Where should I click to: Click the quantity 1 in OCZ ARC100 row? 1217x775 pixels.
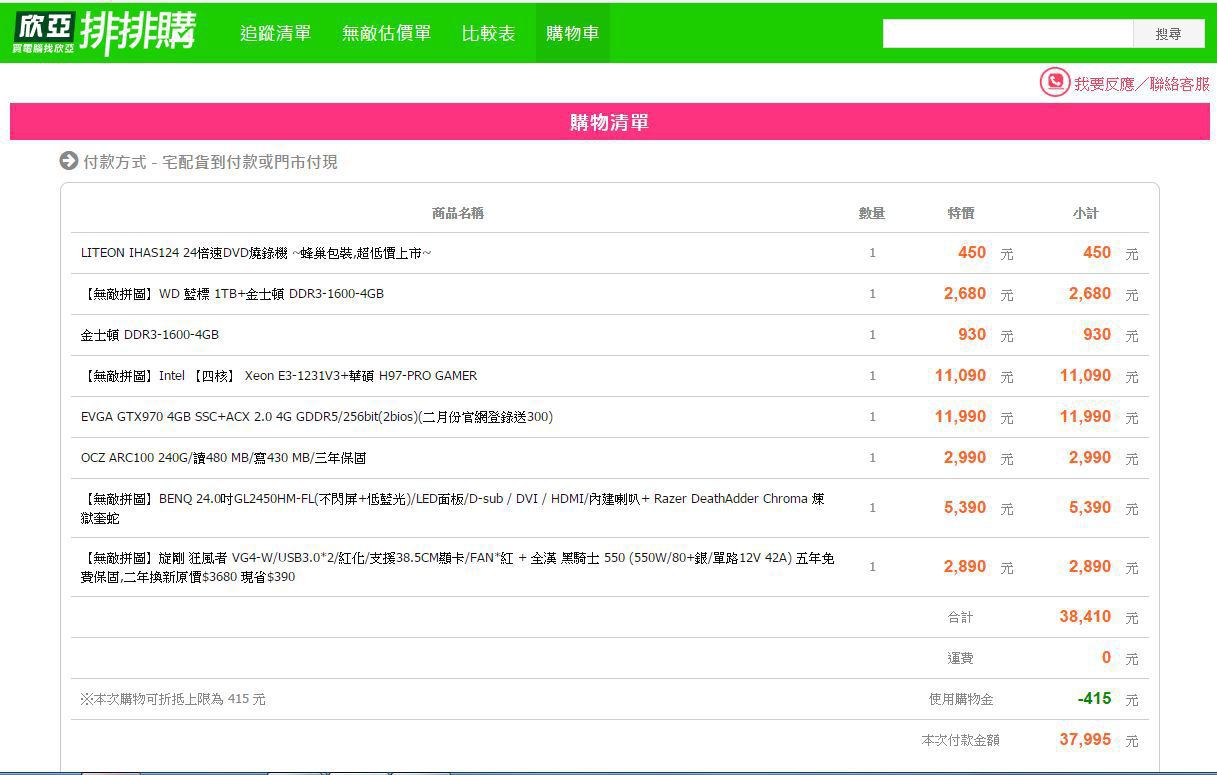[872, 458]
